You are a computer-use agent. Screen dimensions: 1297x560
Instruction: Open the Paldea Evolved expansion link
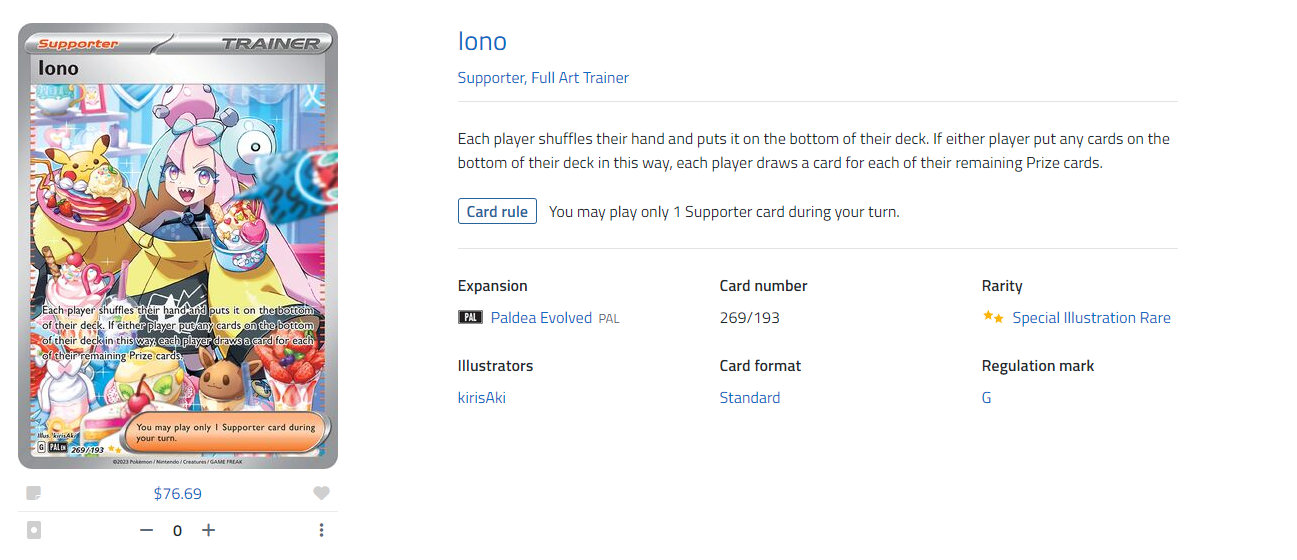tap(541, 318)
